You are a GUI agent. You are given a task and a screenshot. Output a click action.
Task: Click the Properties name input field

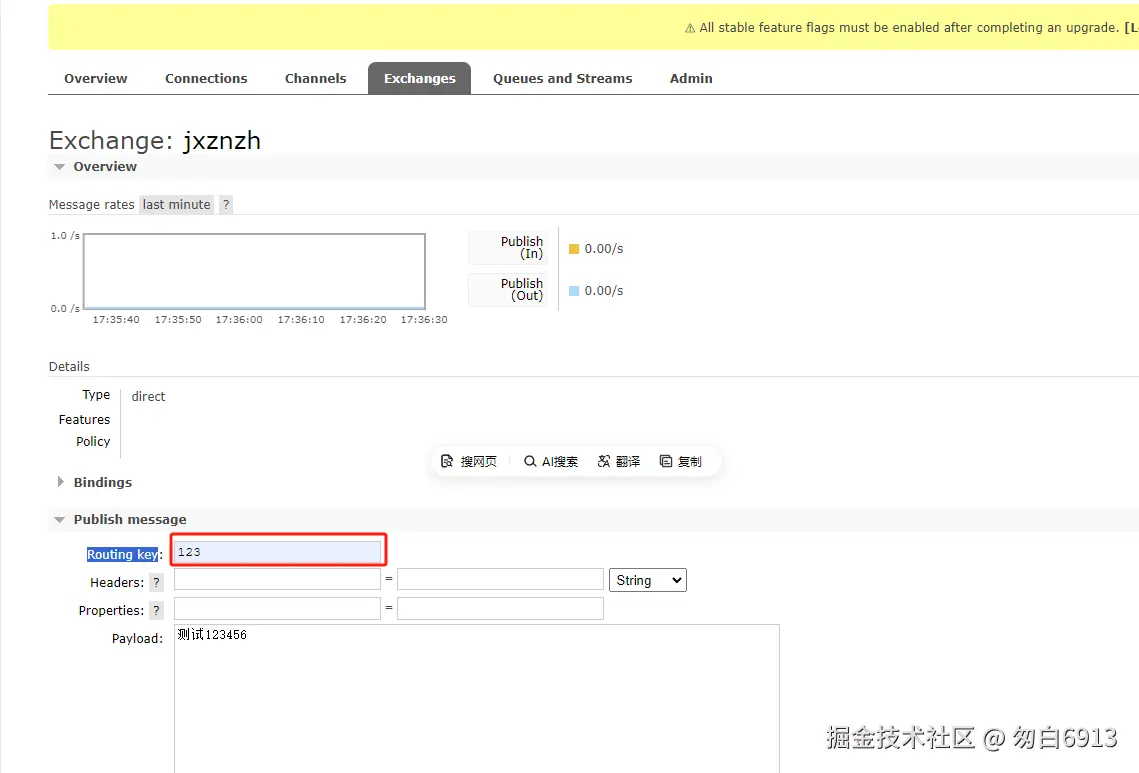pyautogui.click(x=277, y=609)
